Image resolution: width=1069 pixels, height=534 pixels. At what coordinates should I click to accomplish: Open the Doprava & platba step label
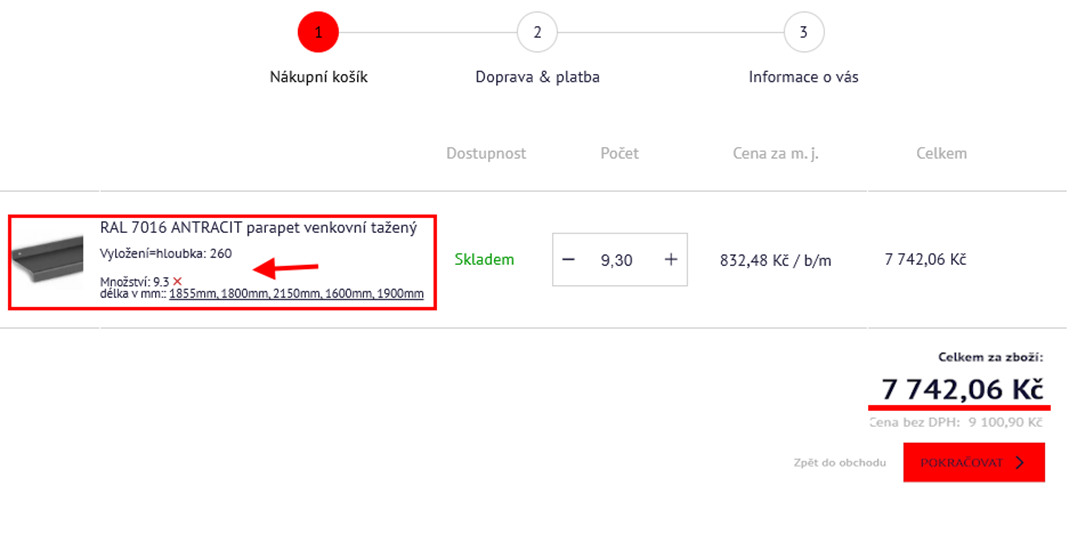click(x=537, y=77)
